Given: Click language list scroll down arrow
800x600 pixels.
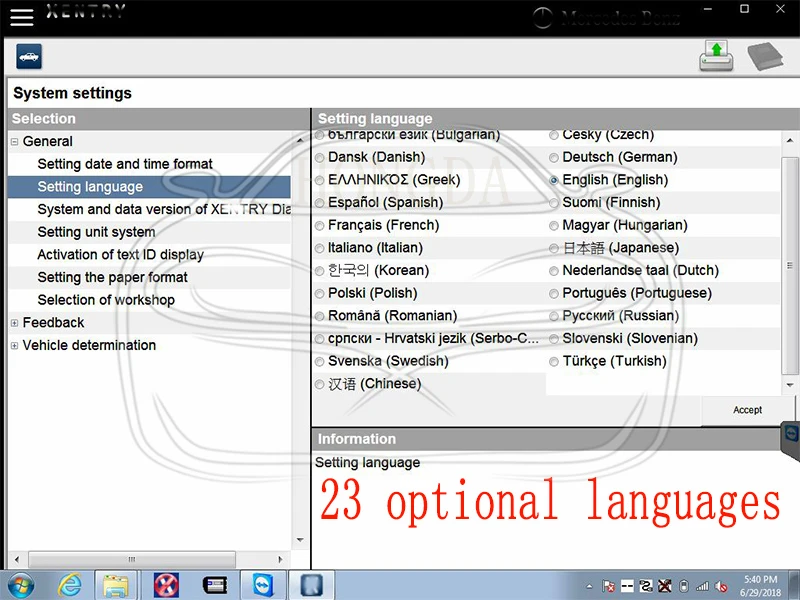Looking at the screenshot, I should click(790, 385).
